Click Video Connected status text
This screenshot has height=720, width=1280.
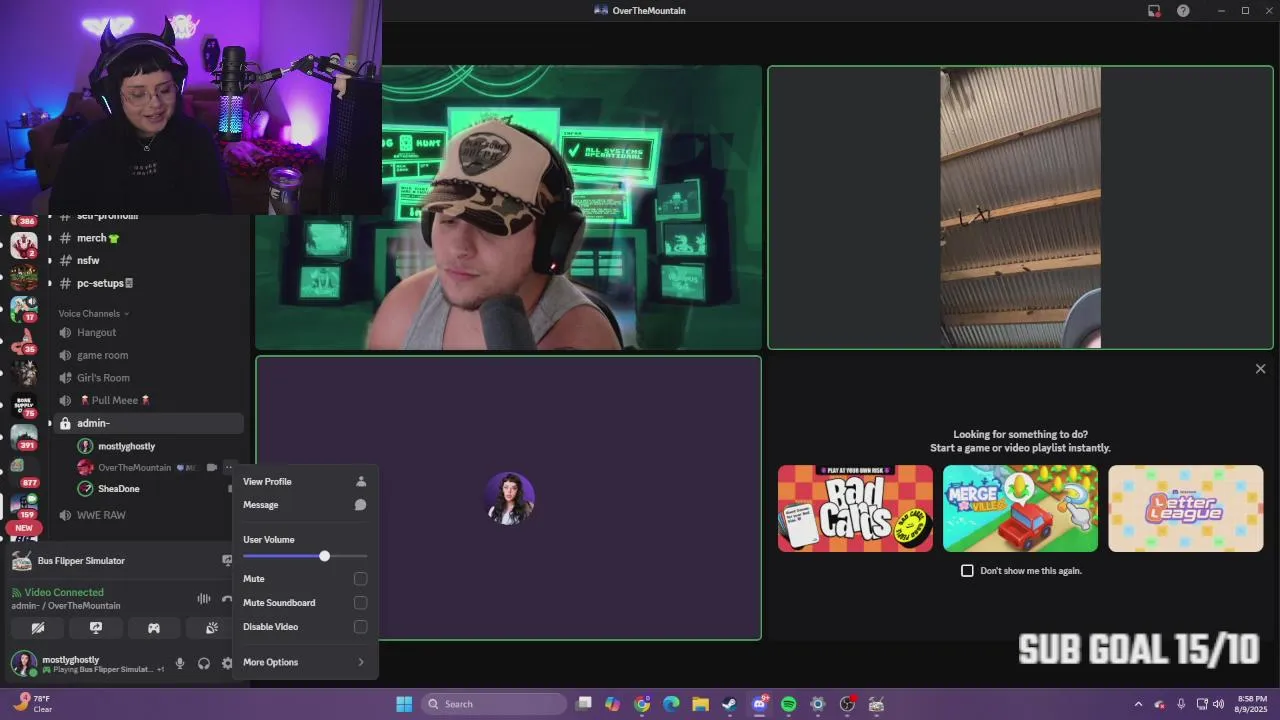pyautogui.click(x=64, y=592)
